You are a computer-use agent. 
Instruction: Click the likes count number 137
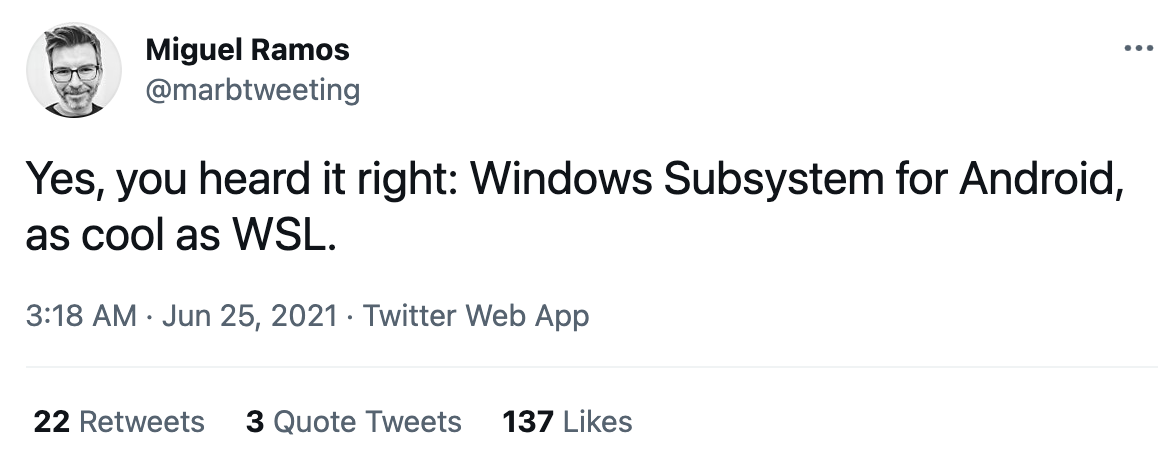(528, 422)
